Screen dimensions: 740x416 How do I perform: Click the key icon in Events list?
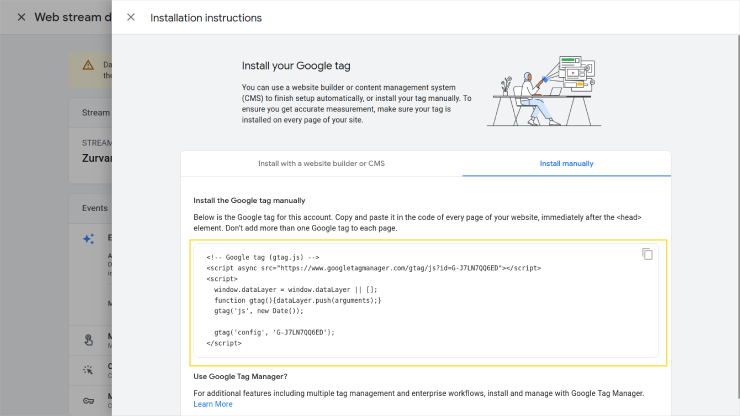(89, 399)
